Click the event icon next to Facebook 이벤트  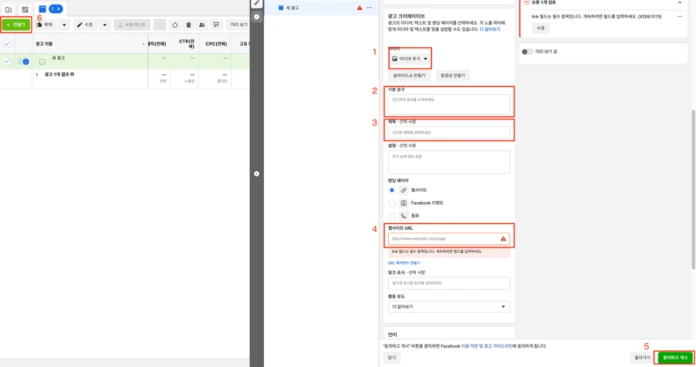click(x=403, y=203)
